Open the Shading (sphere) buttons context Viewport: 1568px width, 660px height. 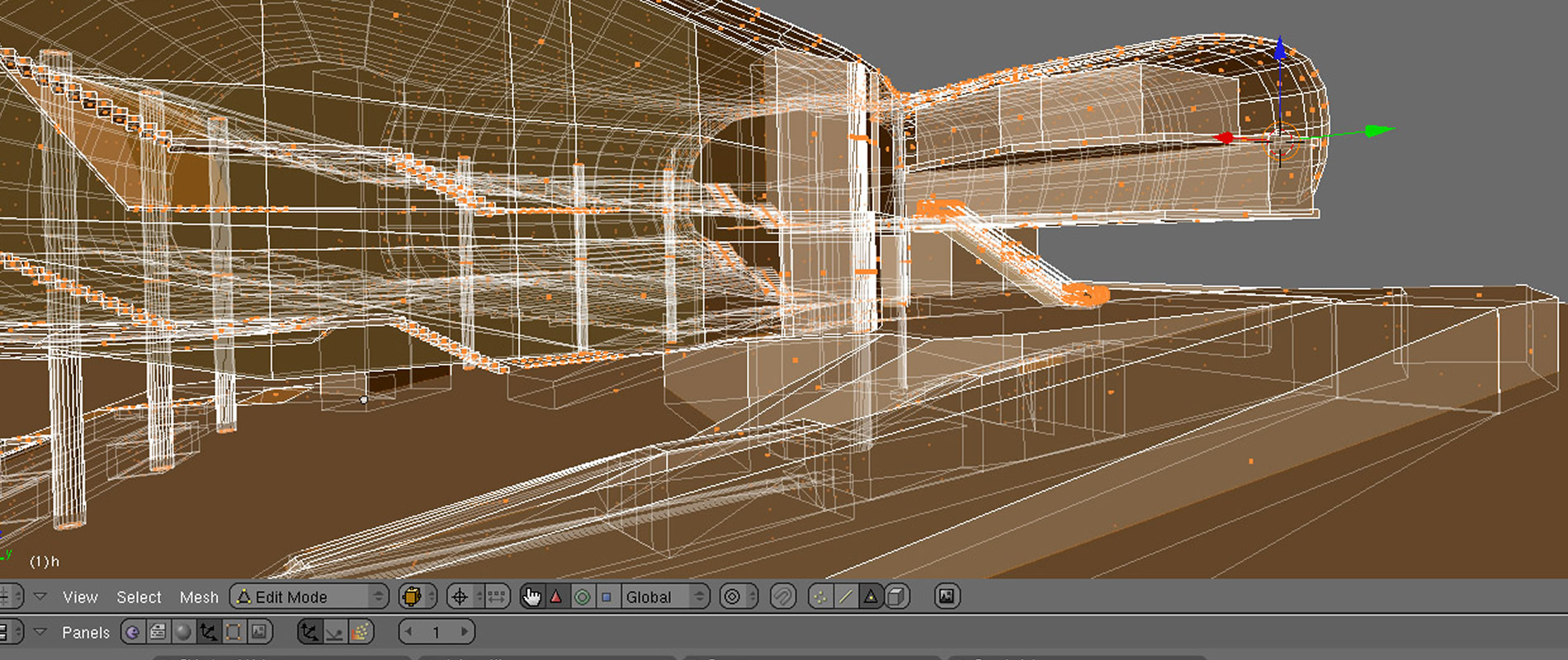pos(183,633)
